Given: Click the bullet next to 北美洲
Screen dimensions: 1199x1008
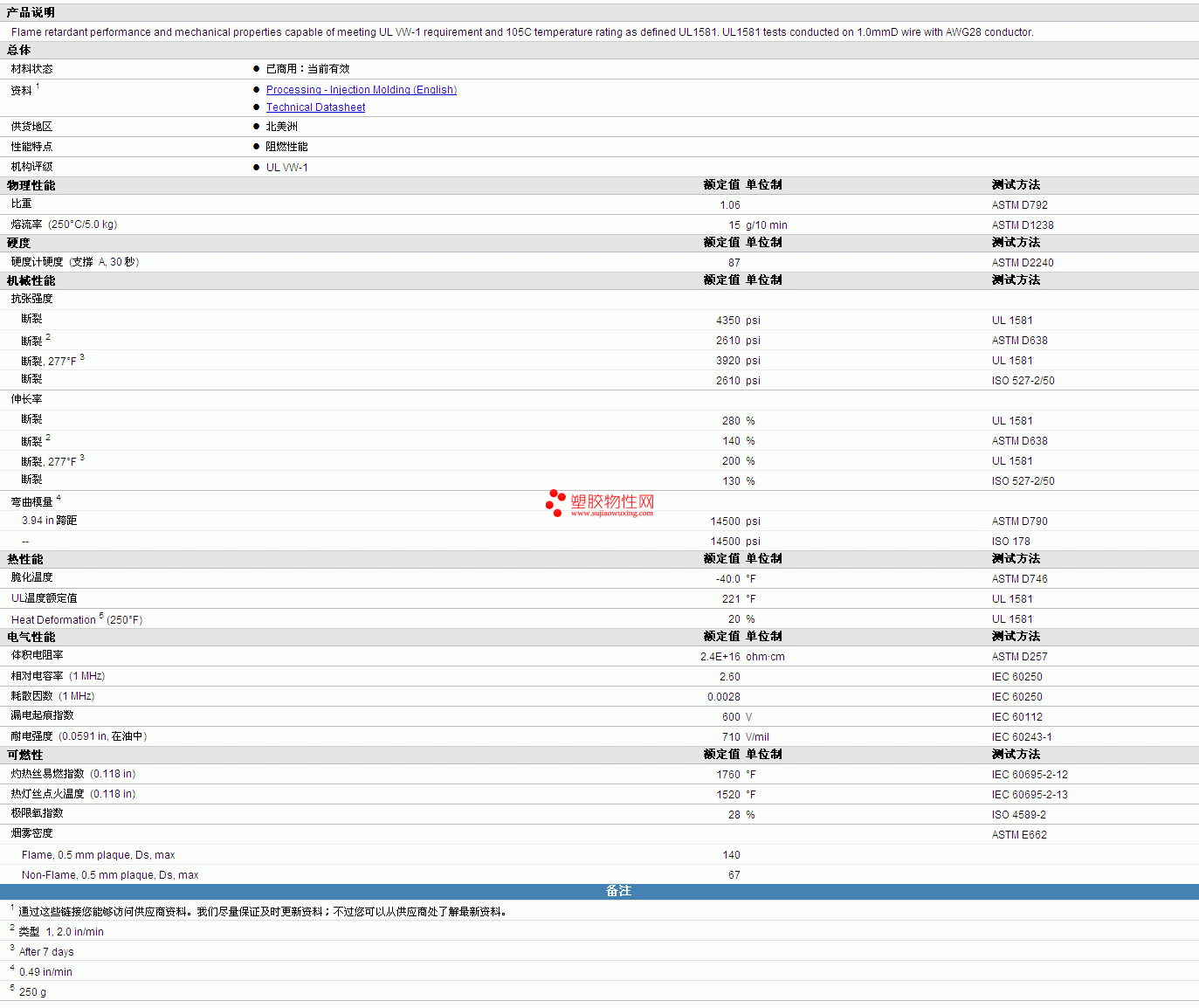Looking at the screenshot, I should (256, 127).
